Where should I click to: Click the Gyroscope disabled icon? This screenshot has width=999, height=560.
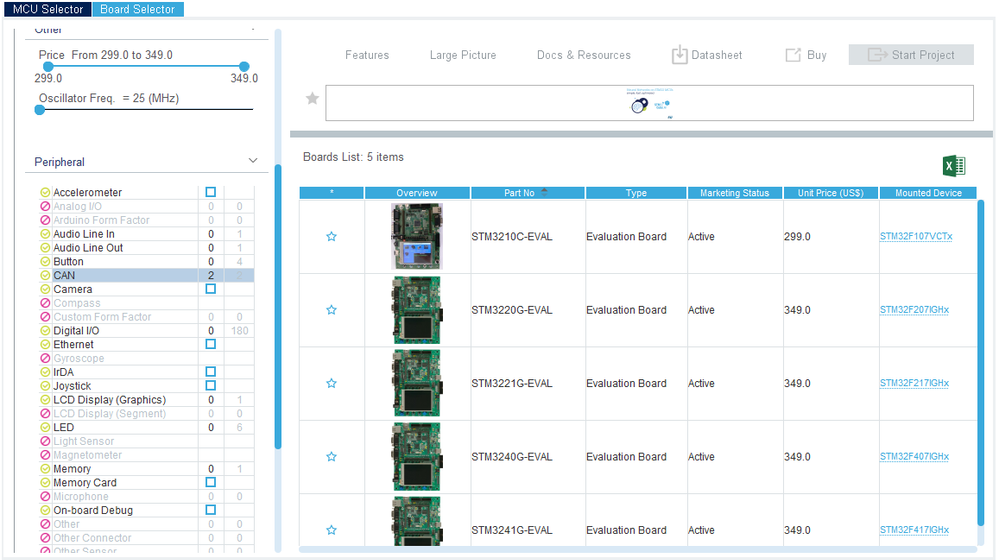(x=45, y=358)
